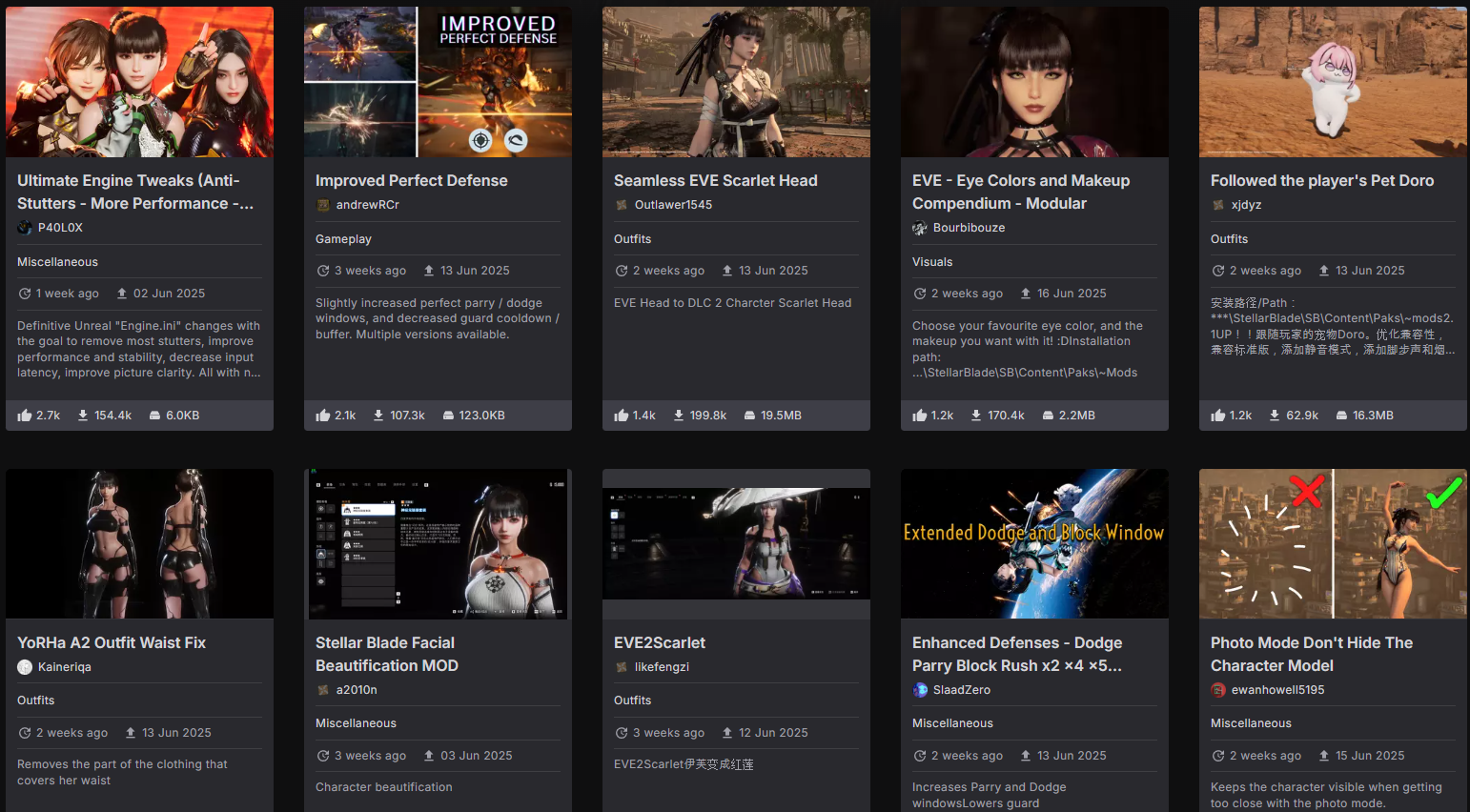This screenshot has height=812, width=1470.
Task: Open Enhanced Defenses - Dodge Parry title
Action: (x=1017, y=654)
